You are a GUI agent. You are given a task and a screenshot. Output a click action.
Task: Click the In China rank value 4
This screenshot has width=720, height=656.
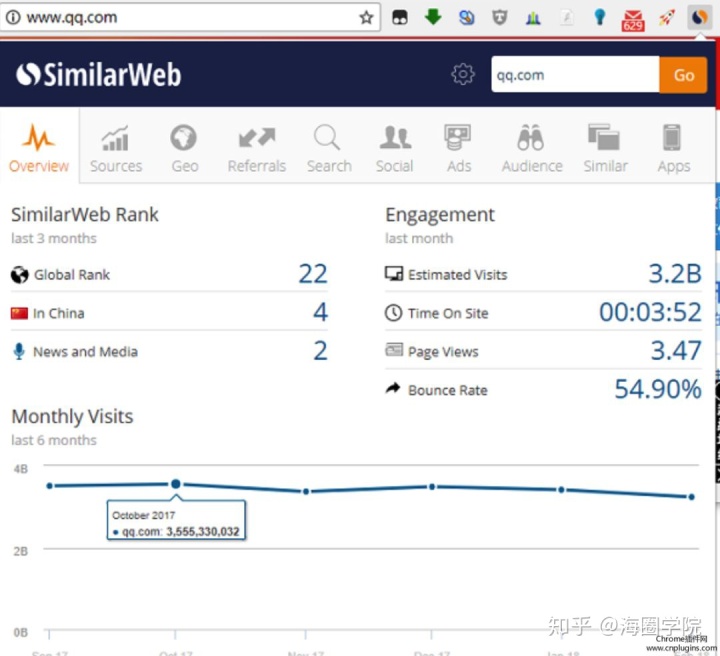(321, 312)
